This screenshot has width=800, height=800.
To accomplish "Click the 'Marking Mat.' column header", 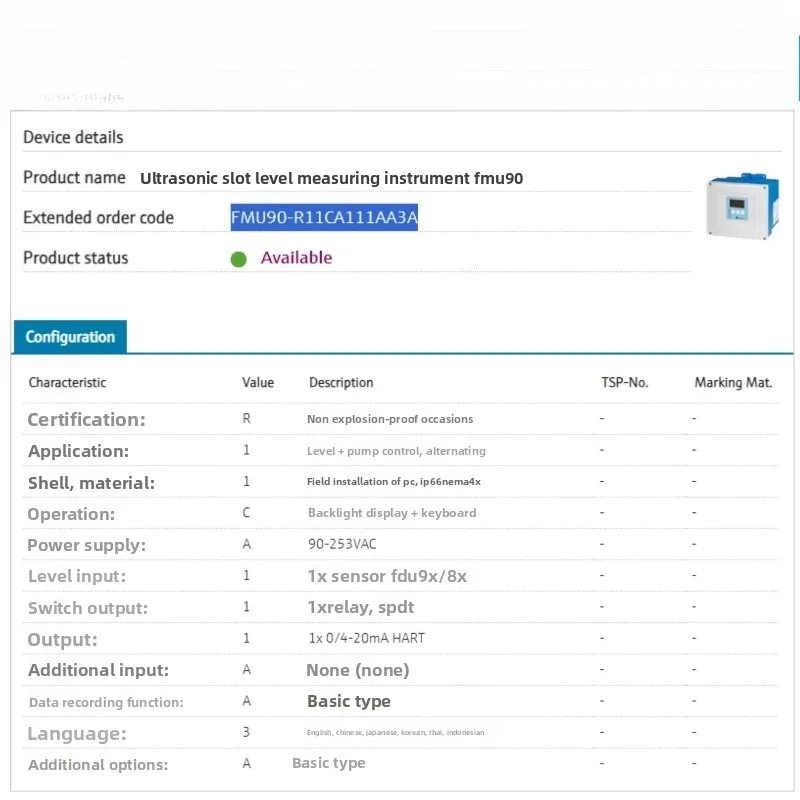I will [733, 383].
